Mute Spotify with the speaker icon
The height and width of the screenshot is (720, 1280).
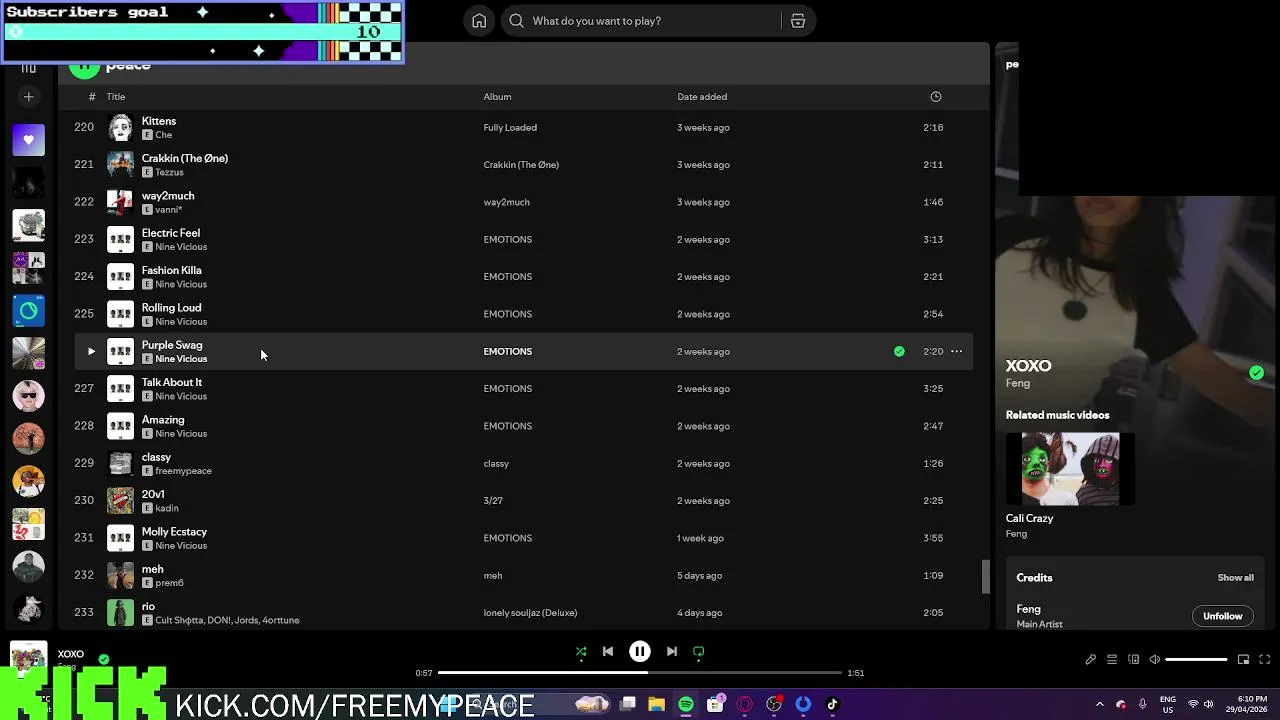click(x=1155, y=660)
